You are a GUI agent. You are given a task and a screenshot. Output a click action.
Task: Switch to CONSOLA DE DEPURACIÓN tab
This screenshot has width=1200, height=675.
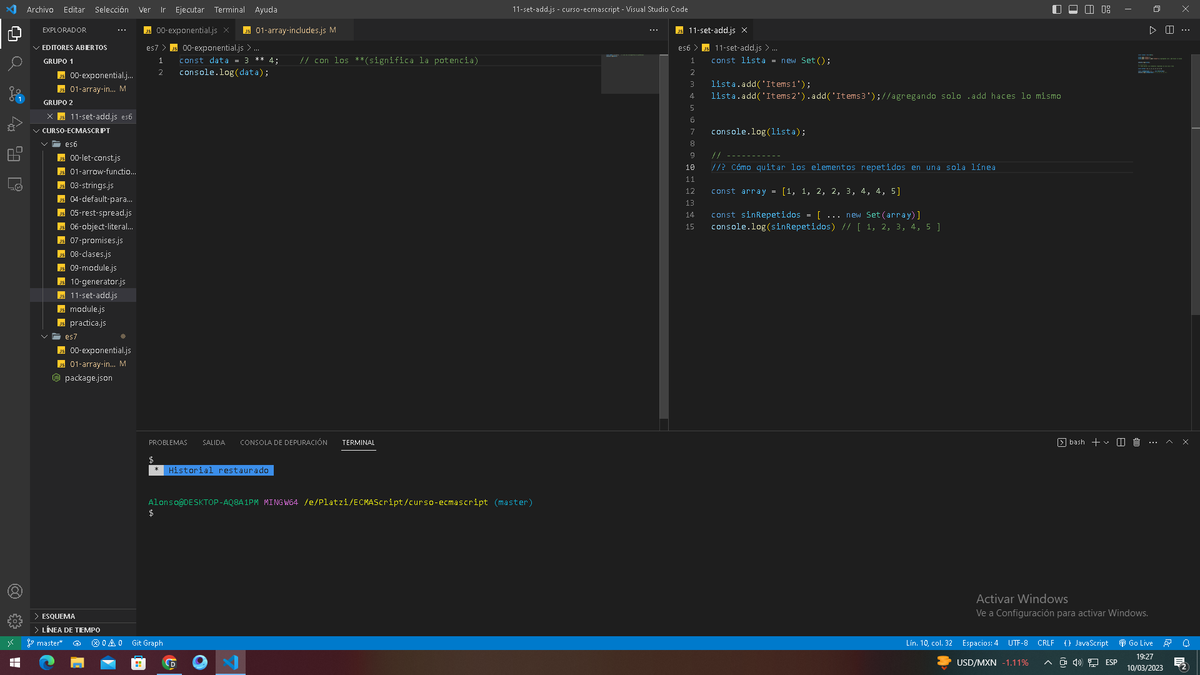(284, 442)
